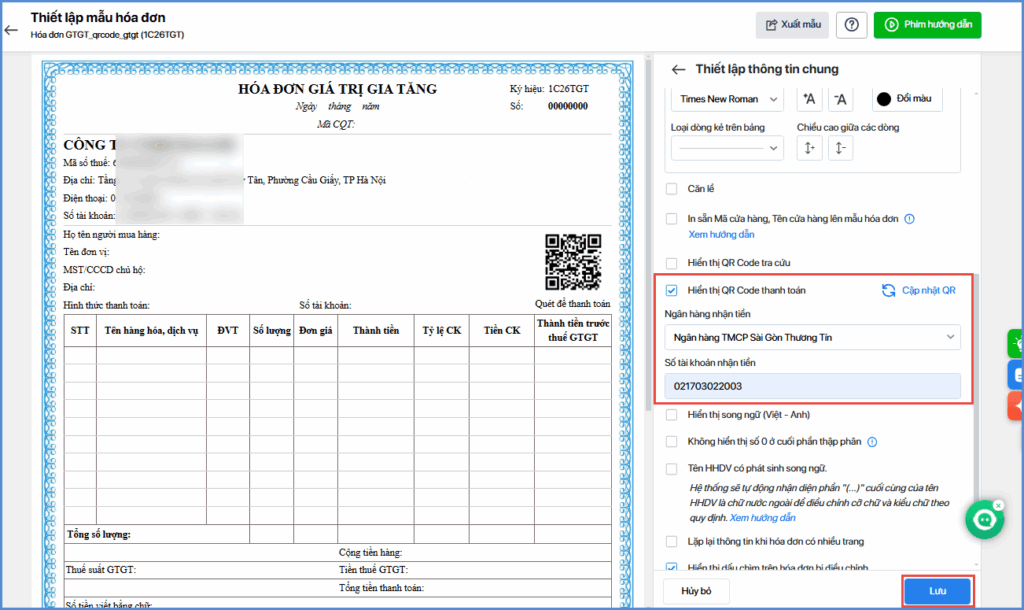Click the info icon beside 'In sẵn Mã cửa hàng'

910,219
